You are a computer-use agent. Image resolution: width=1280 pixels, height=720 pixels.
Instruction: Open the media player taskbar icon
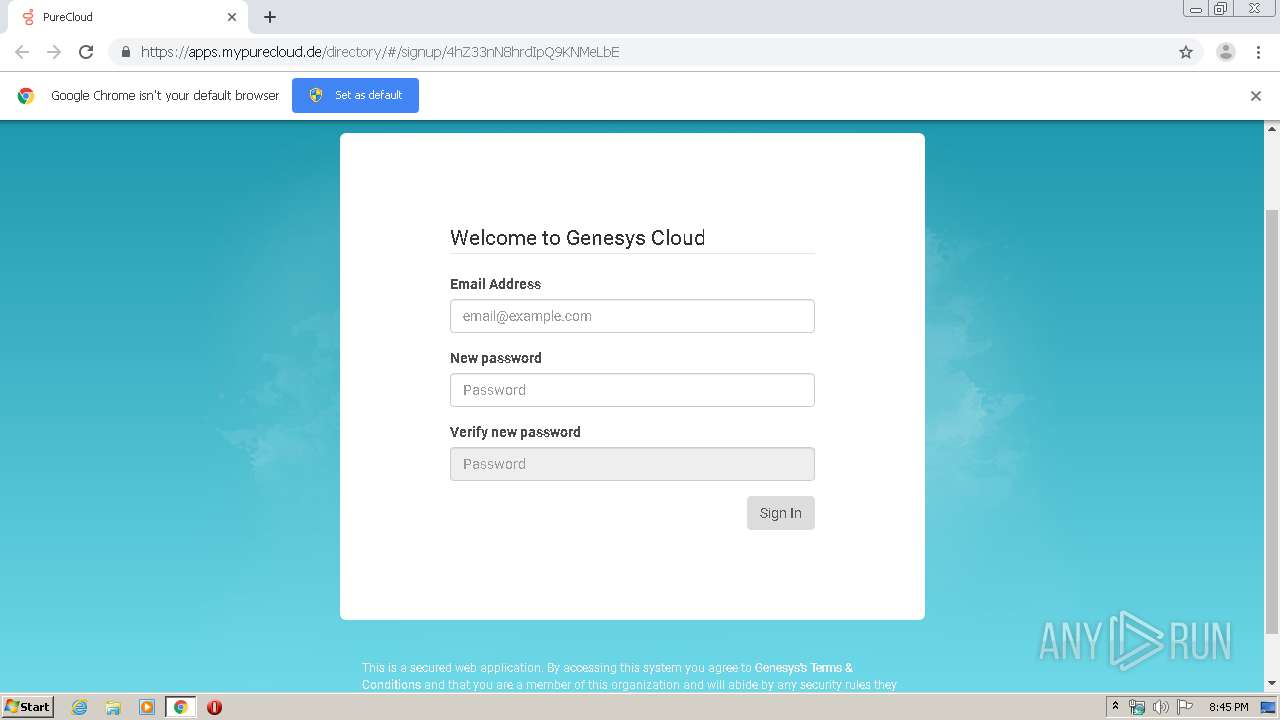pyautogui.click(x=147, y=707)
